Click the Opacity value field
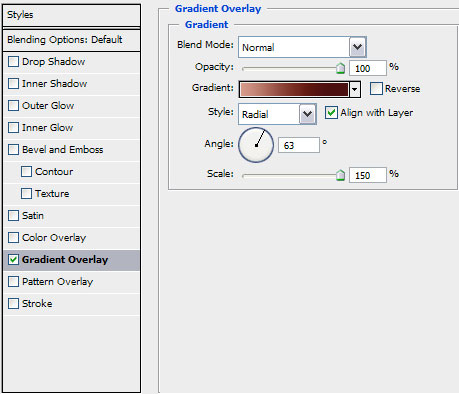 (368, 68)
